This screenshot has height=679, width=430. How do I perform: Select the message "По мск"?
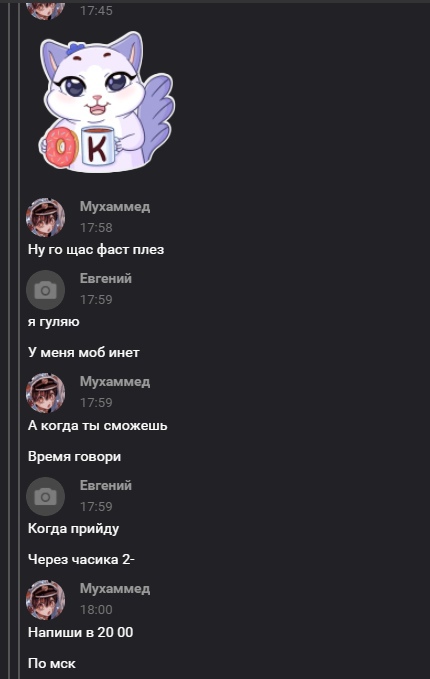tap(52, 663)
